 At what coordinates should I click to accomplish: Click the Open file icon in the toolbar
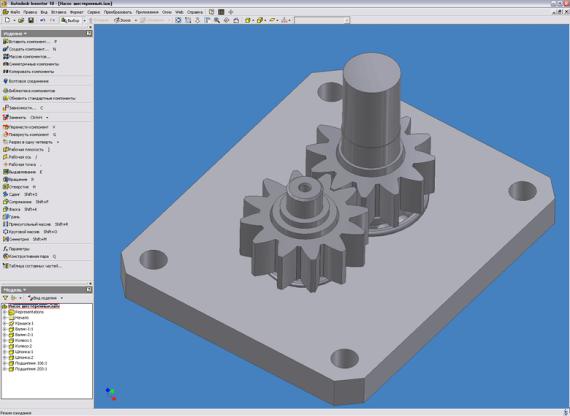[21, 20]
